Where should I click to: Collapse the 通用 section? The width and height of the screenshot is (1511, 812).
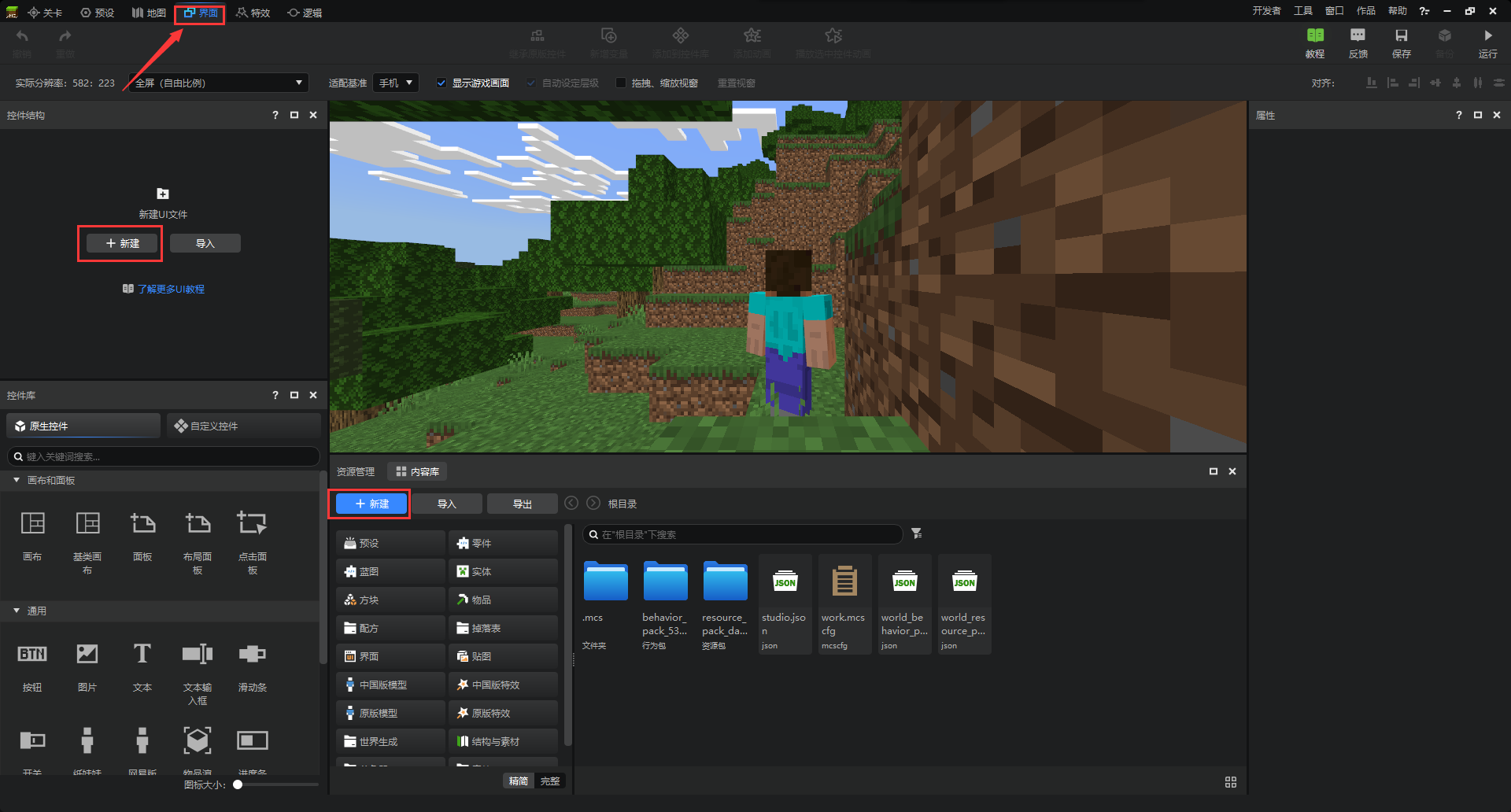pos(17,611)
